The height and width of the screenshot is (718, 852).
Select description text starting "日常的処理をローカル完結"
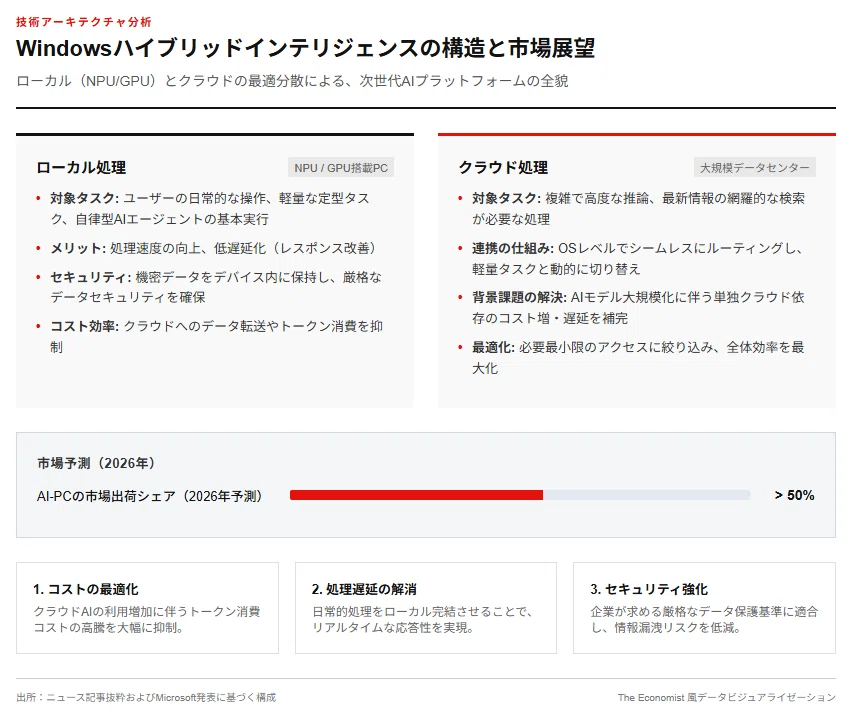[423, 620]
